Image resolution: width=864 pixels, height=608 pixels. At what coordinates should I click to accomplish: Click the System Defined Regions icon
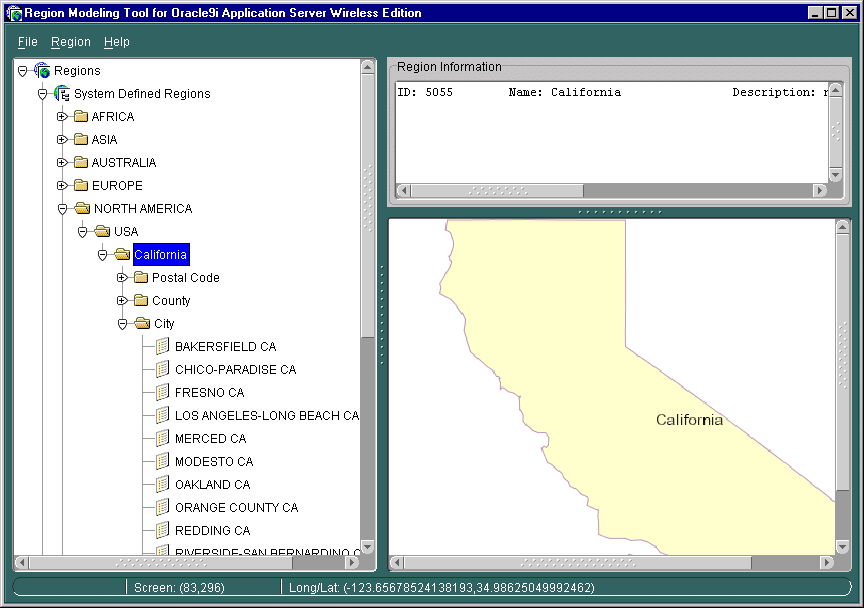pyautogui.click(x=62, y=94)
